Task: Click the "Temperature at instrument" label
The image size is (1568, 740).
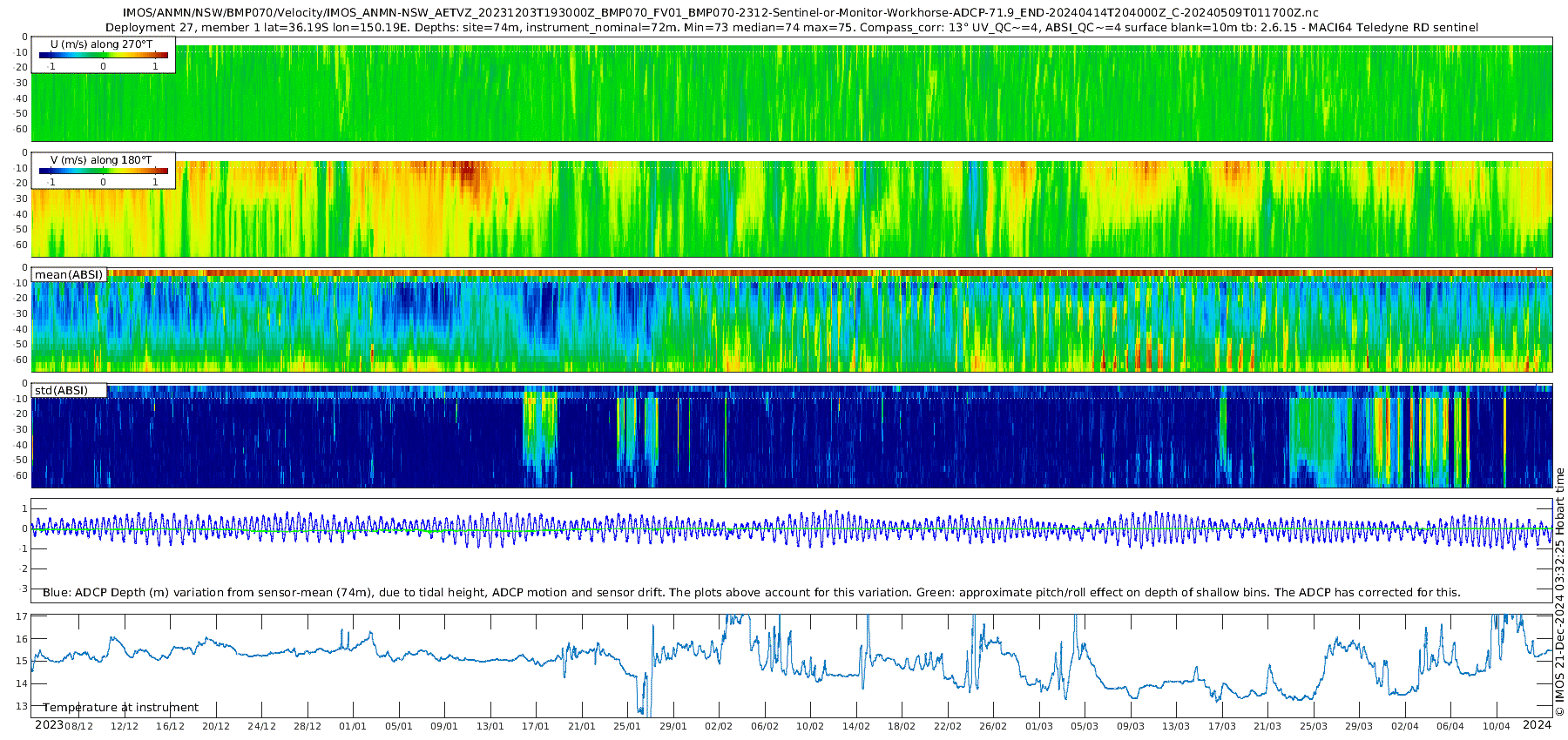Action: click(x=121, y=707)
